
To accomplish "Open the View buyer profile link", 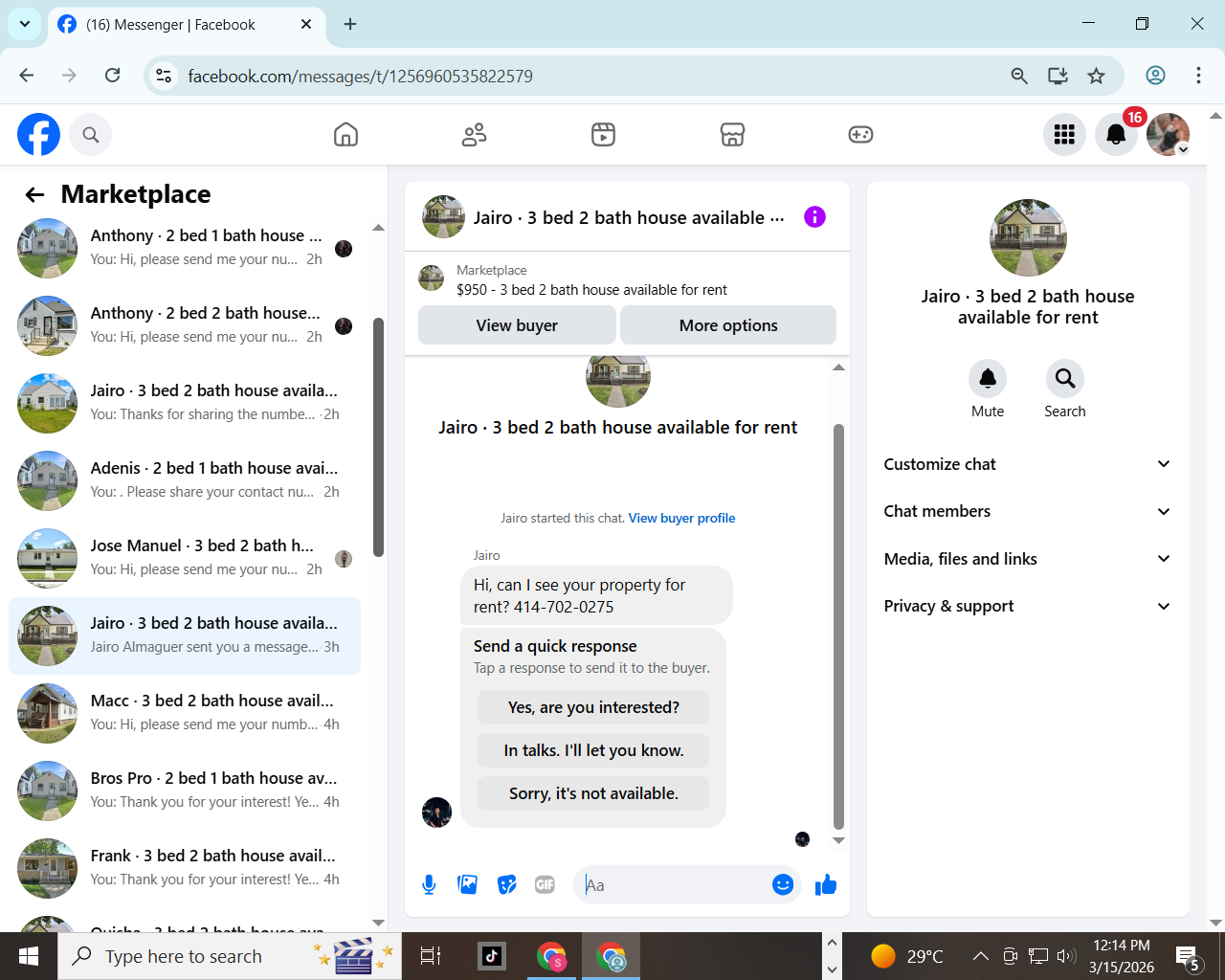I will pos(682,518).
